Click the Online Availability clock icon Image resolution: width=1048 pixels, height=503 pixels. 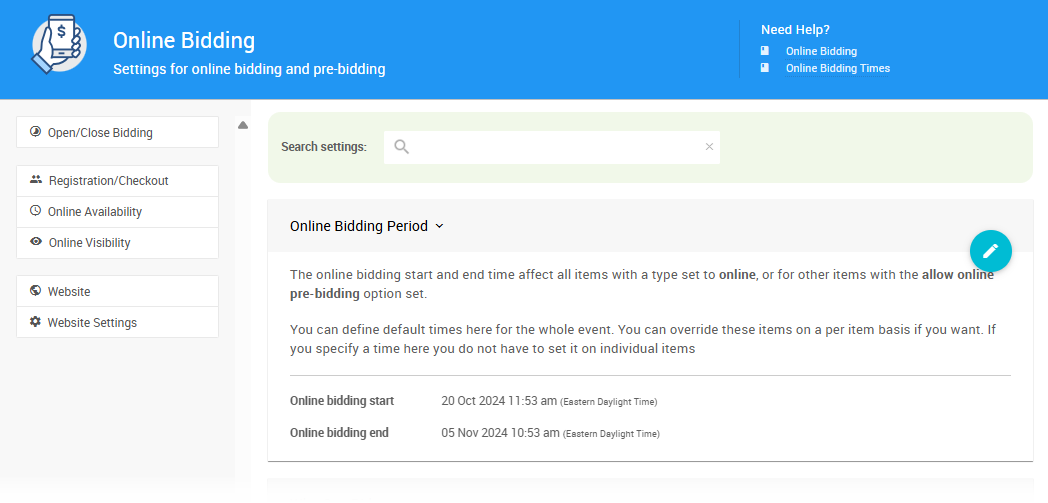coord(36,211)
